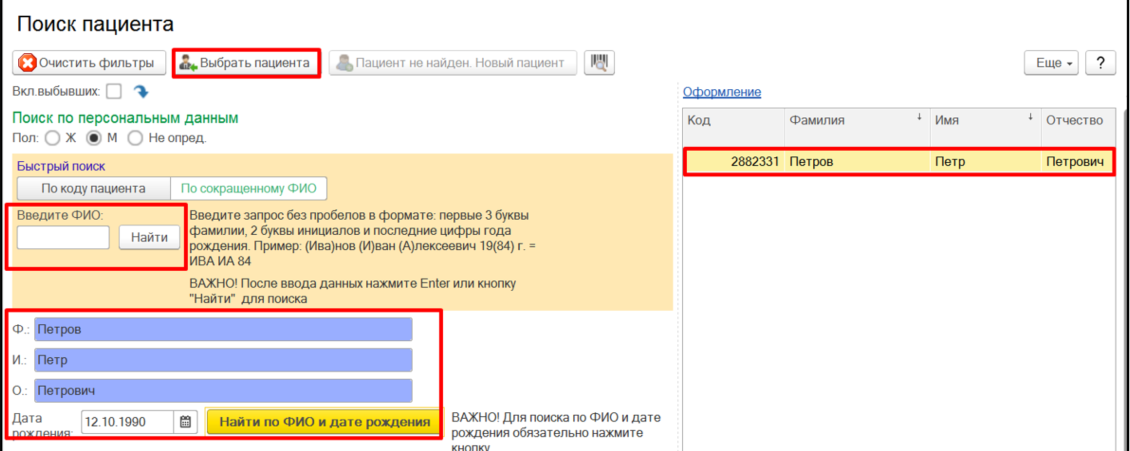1130x451 pixels.
Task: Open the calendar picker for birth date
Action: 186,422
